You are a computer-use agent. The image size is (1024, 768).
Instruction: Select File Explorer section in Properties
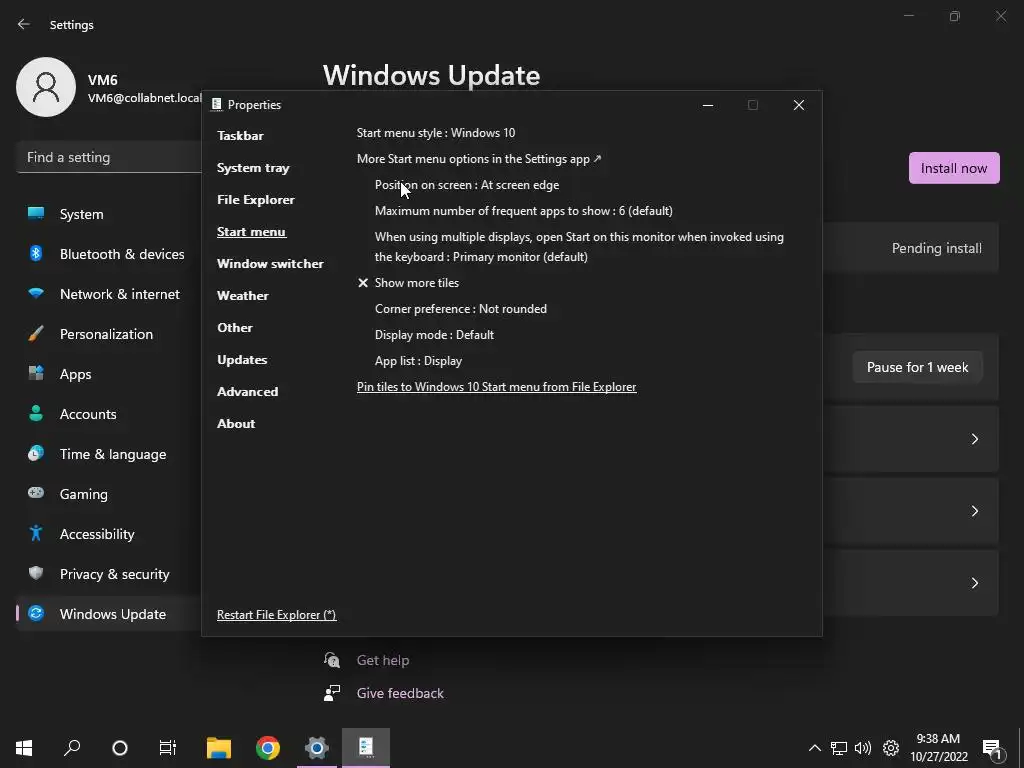tap(255, 200)
